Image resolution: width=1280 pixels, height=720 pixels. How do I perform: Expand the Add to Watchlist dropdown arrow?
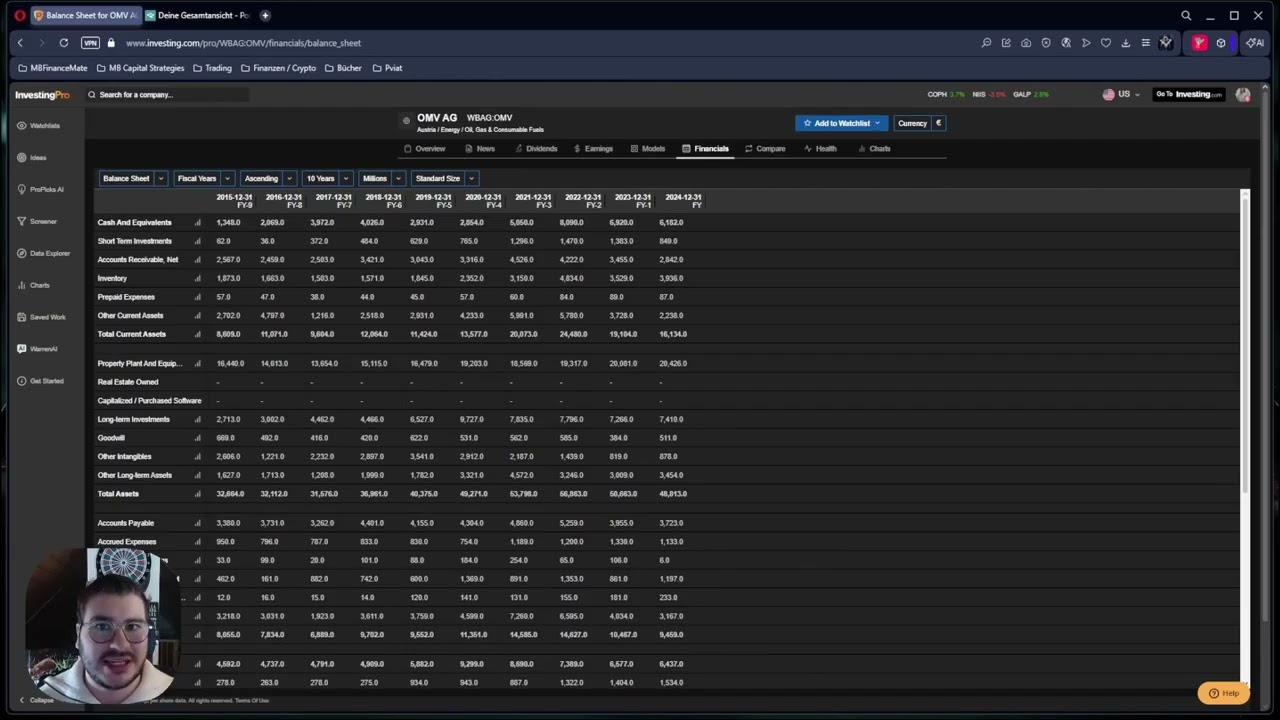[877, 124]
